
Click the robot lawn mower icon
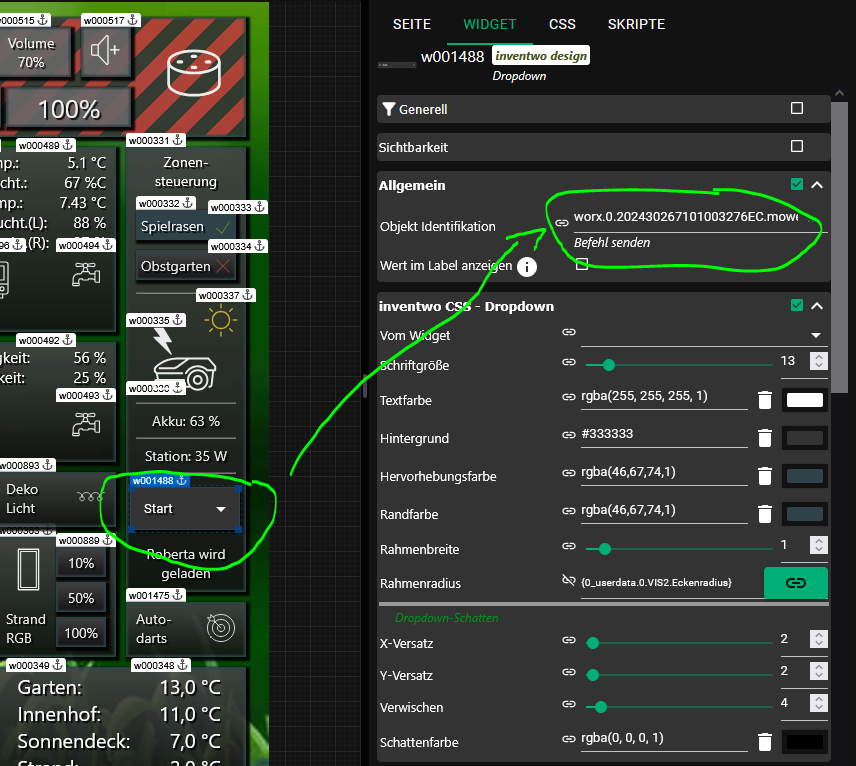(x=185, y=371)
